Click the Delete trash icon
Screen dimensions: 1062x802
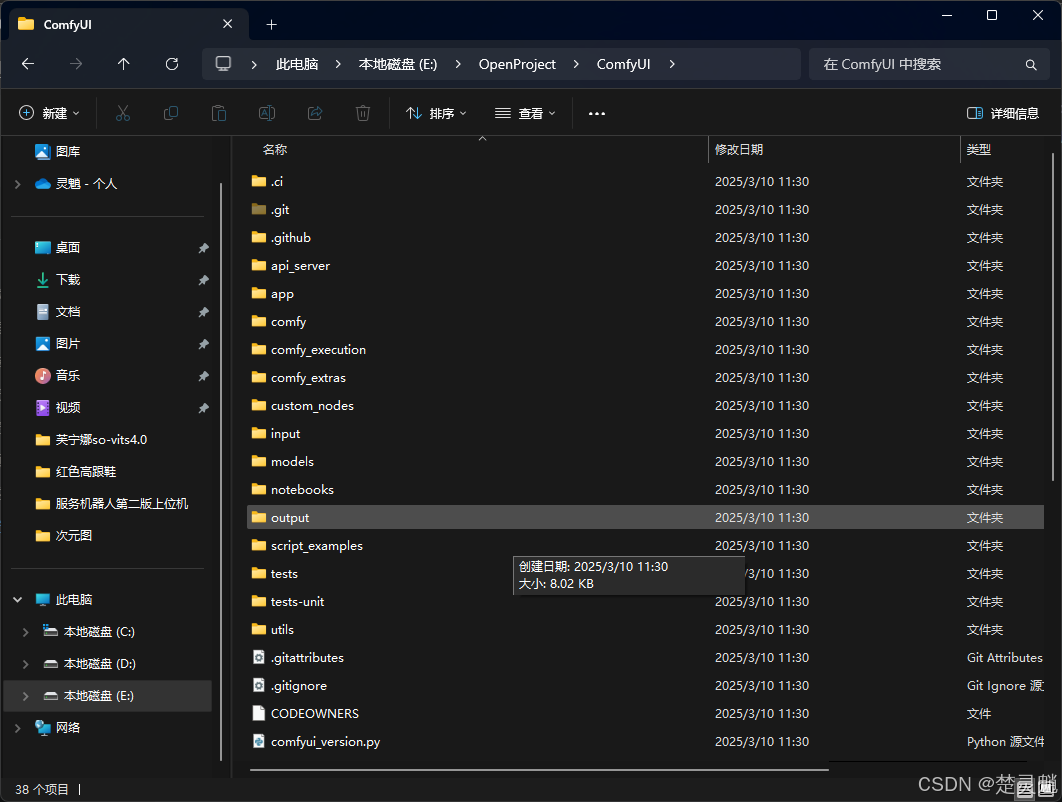[x=363, y=113]
